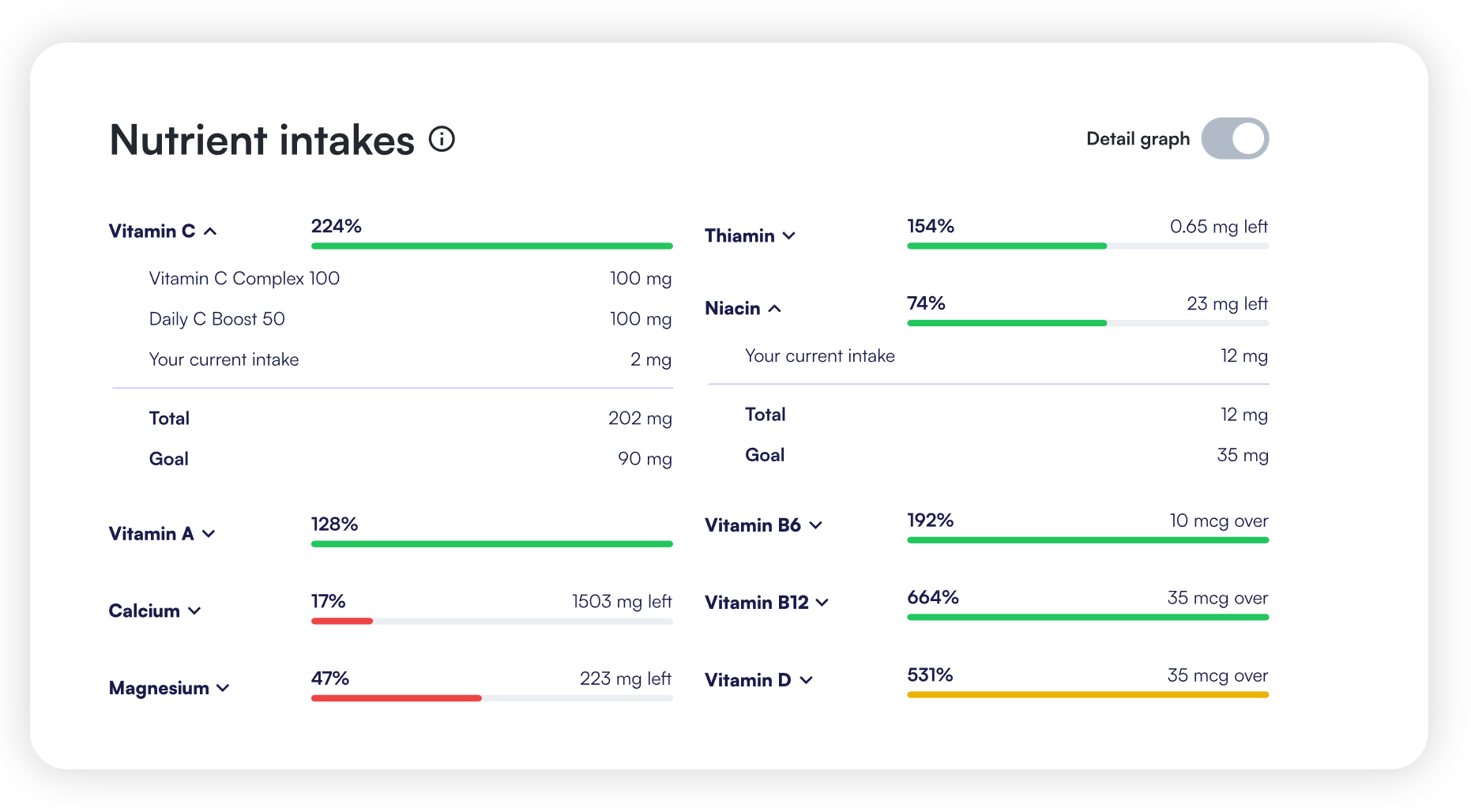This screenshot has width=1471, height=812.
Task: Toggle the Detail graph switch
Action: (x=1235, y=139)
